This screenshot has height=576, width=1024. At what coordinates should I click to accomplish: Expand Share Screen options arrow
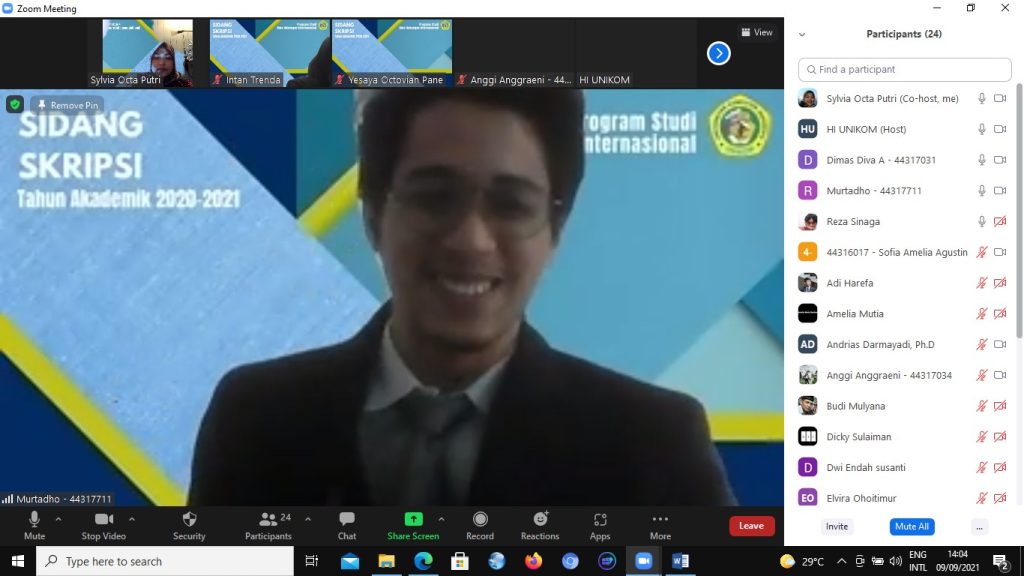tap(441, 520)
